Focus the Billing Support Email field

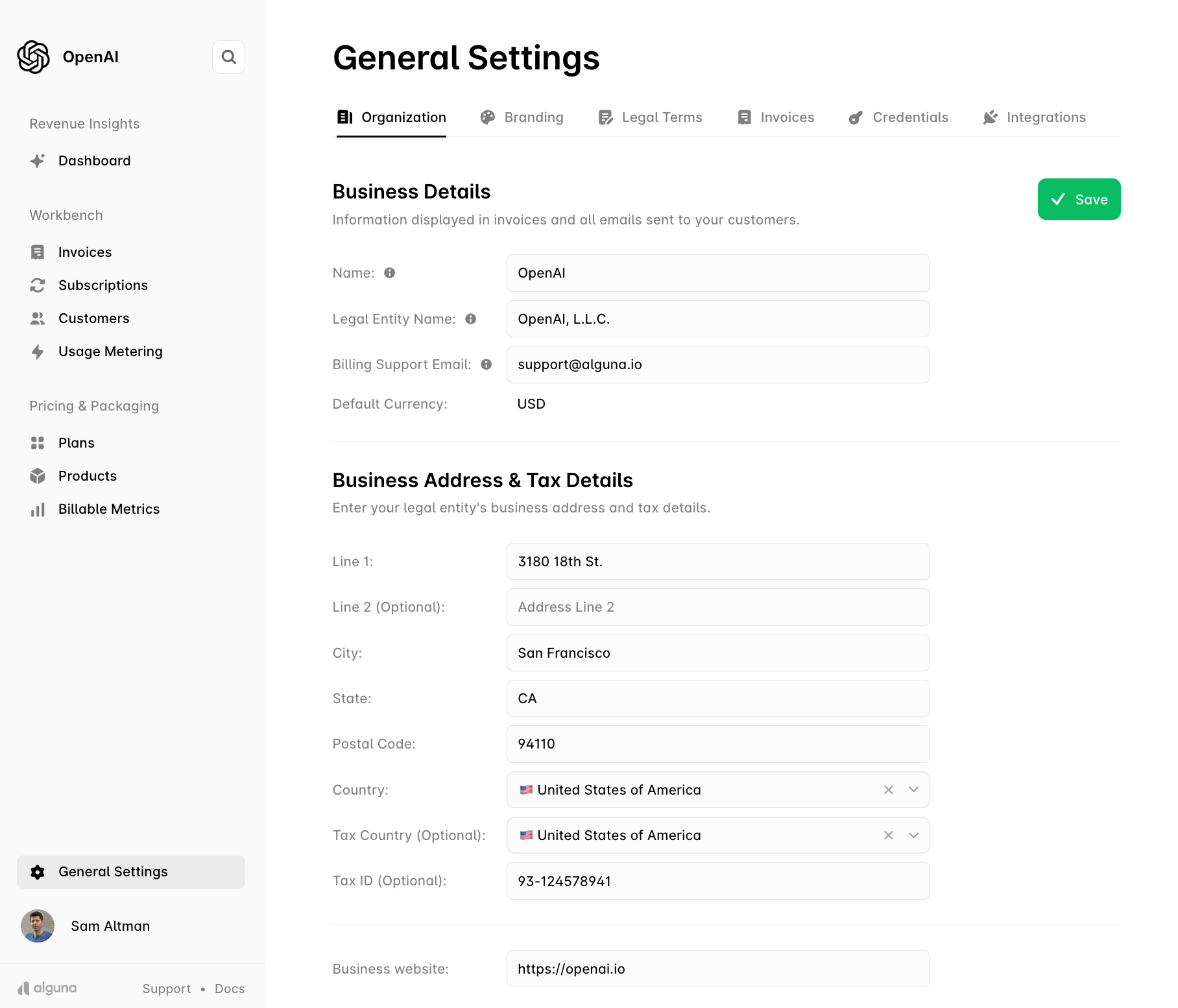718,365
